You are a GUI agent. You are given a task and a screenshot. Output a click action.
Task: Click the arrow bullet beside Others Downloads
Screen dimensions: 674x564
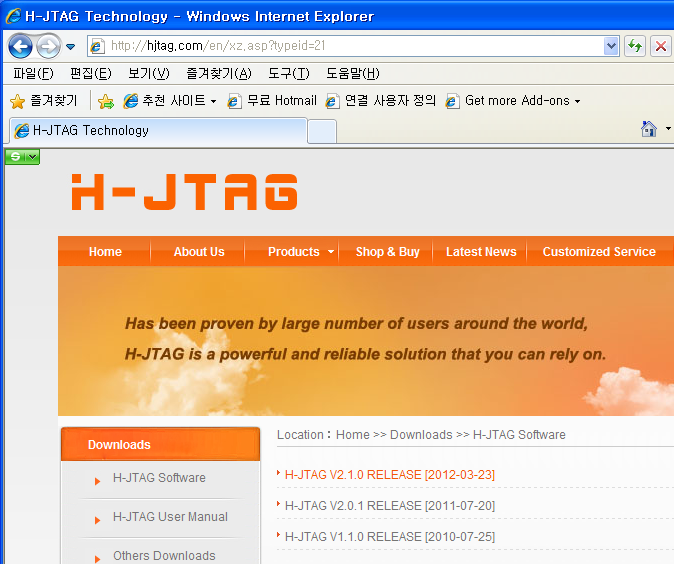pyautogui.click(x=98, y=559)
